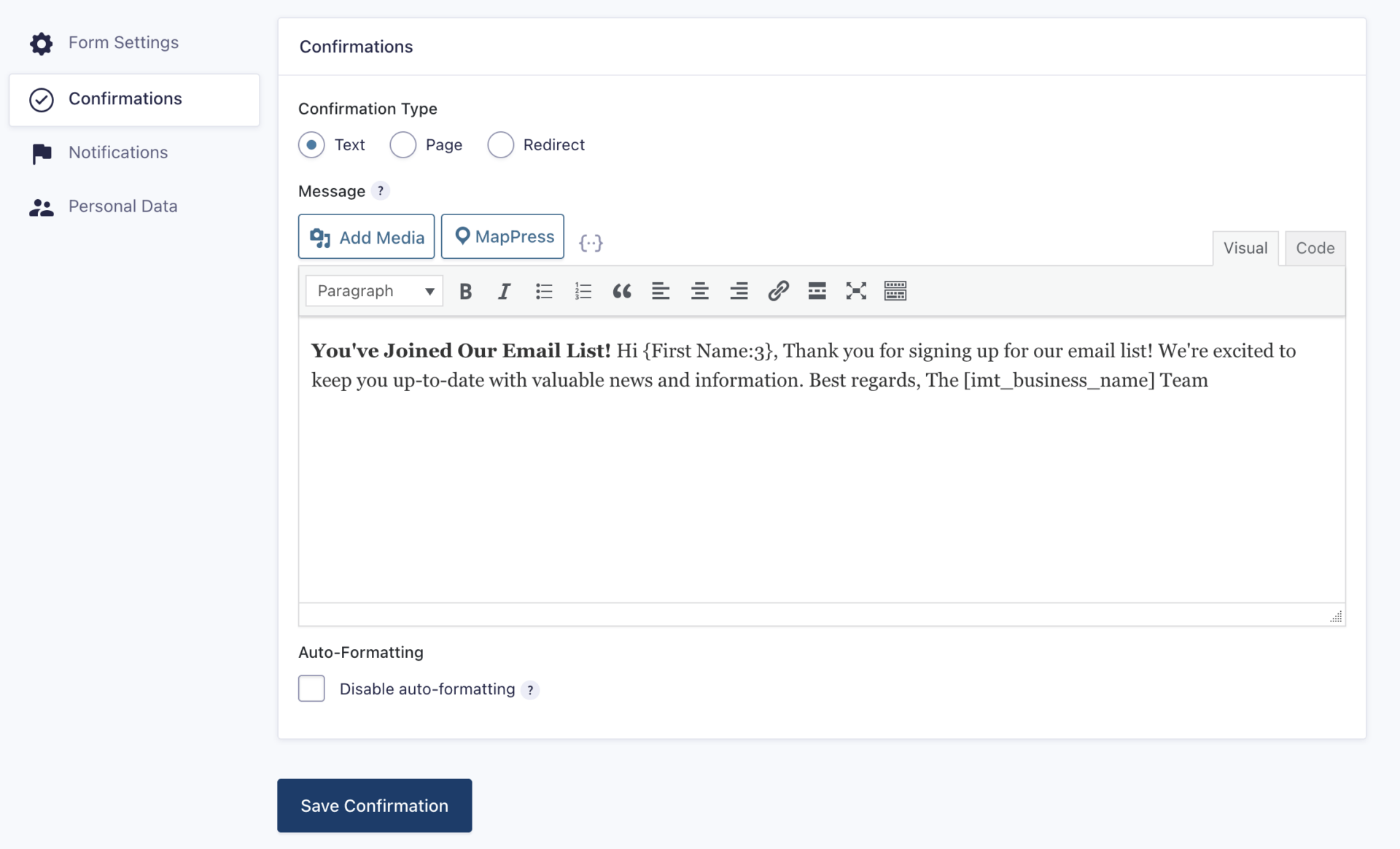Insert a bulleted list
1400x849 pixels.
click(544, 292)
